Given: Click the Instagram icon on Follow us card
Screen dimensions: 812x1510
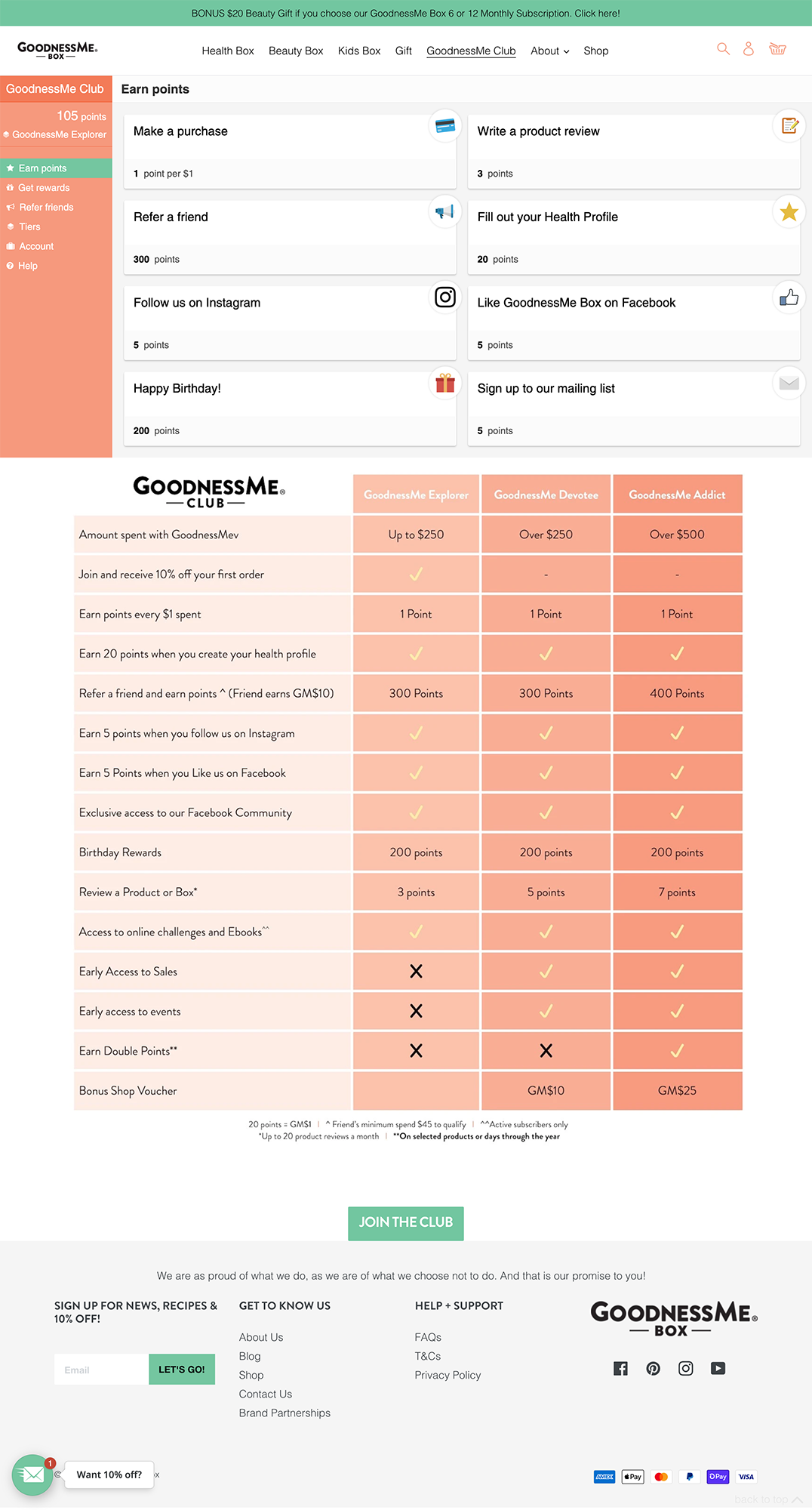Looking at the screenshot, I should (x=445, y=297).
